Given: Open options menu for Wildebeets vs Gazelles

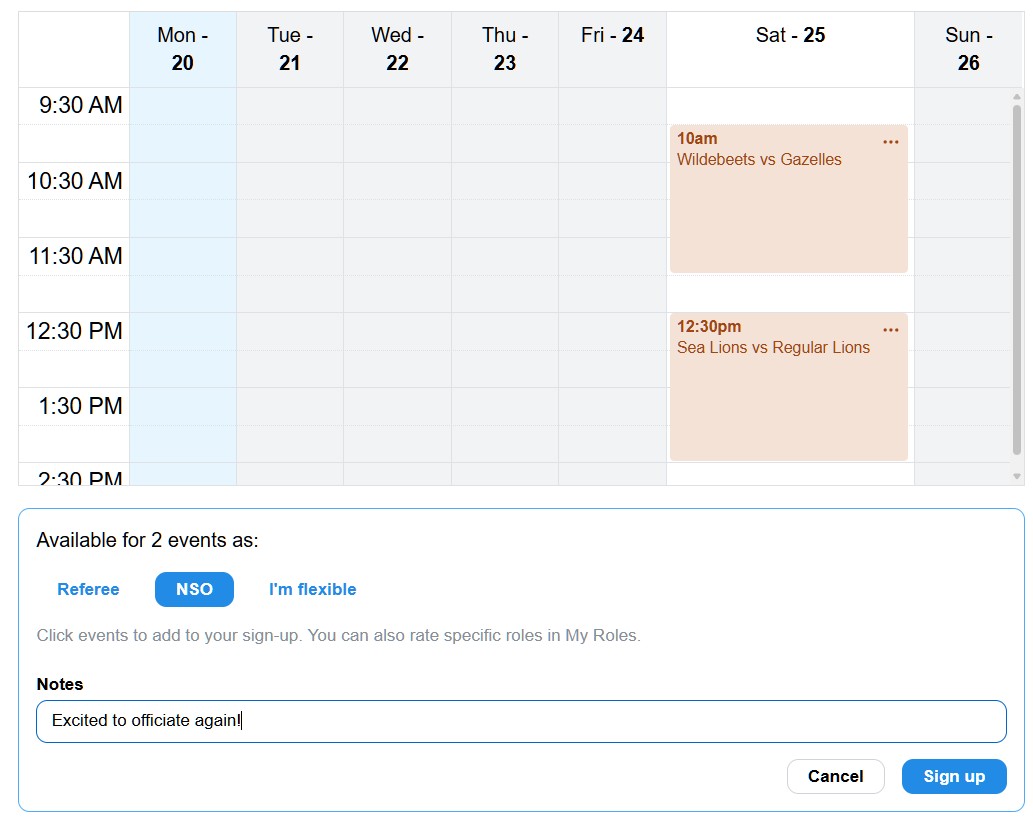Looking at the screenshot, I should click(890, 142).
